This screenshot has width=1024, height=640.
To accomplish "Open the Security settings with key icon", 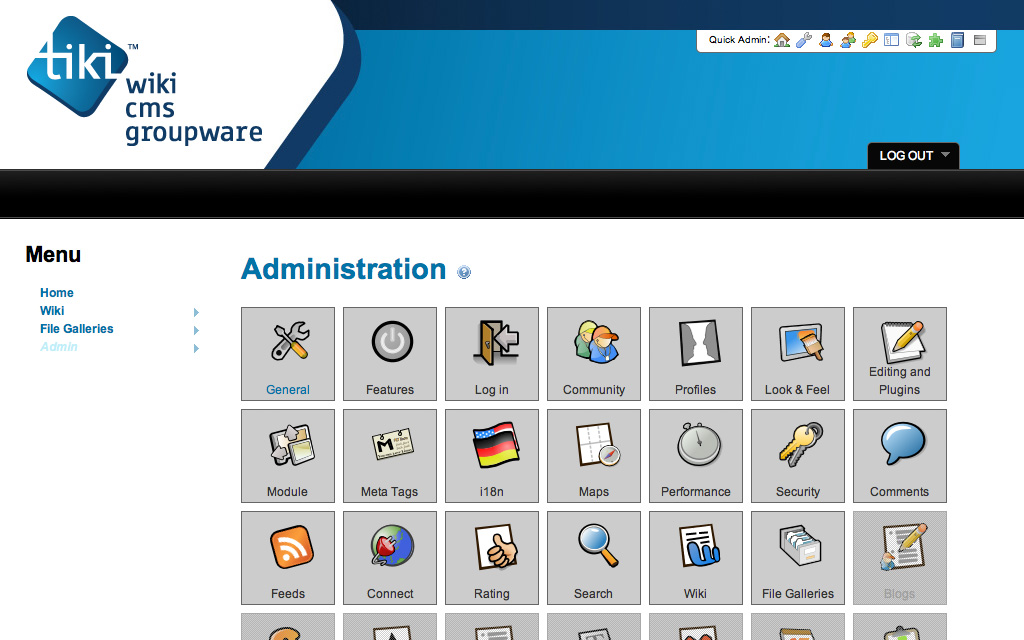I will [798, 456].
